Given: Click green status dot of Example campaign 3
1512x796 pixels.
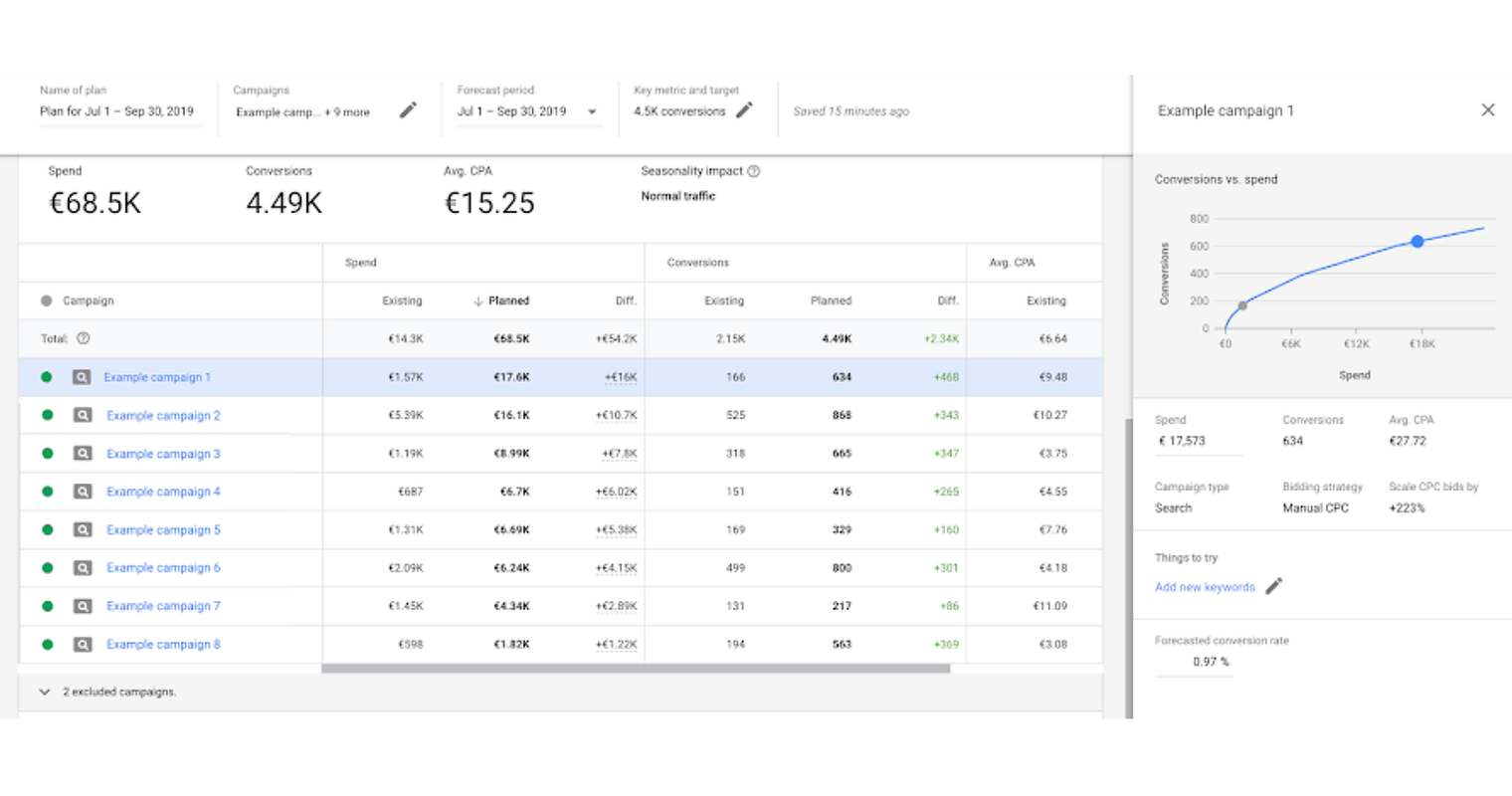Looking at the screenshot, I should coord(47,454).
